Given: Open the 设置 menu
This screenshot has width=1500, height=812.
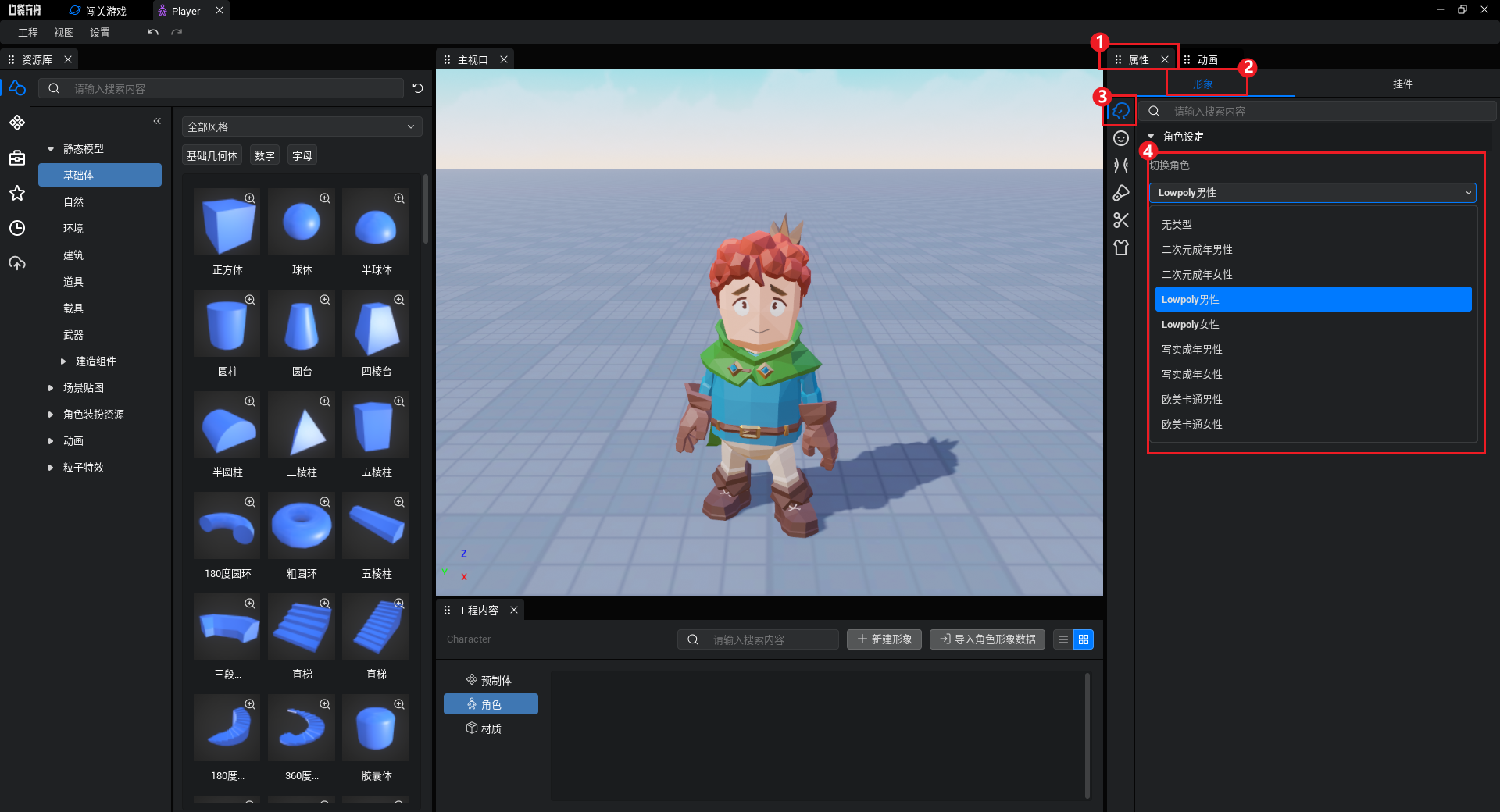Looking at the screenshot, I should point(100,32).
